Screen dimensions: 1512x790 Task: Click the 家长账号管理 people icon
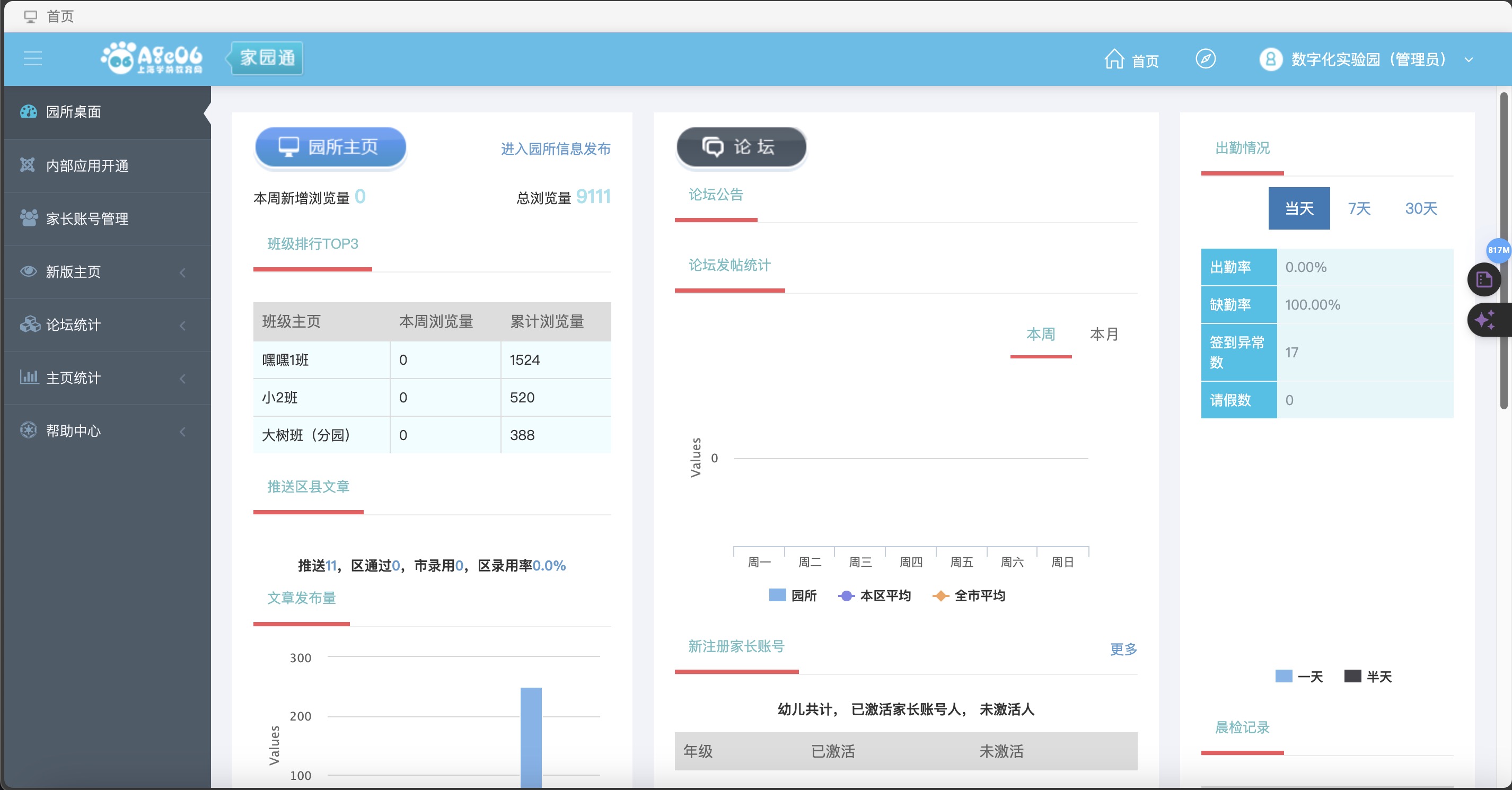tap(28, 218)
